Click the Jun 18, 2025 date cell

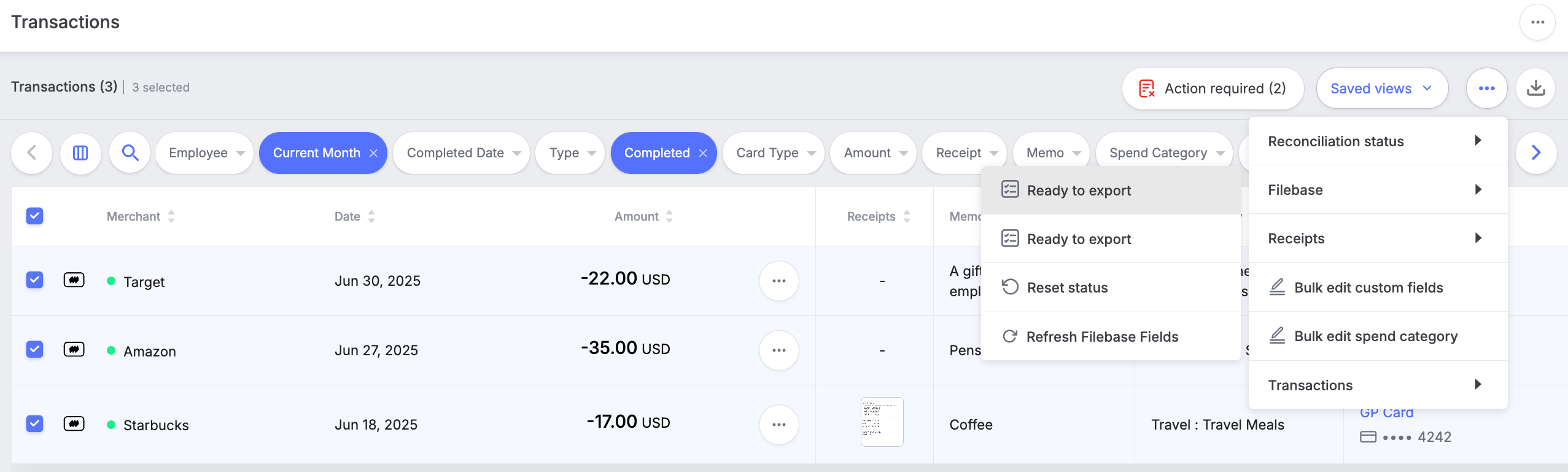tap(376, 425)
